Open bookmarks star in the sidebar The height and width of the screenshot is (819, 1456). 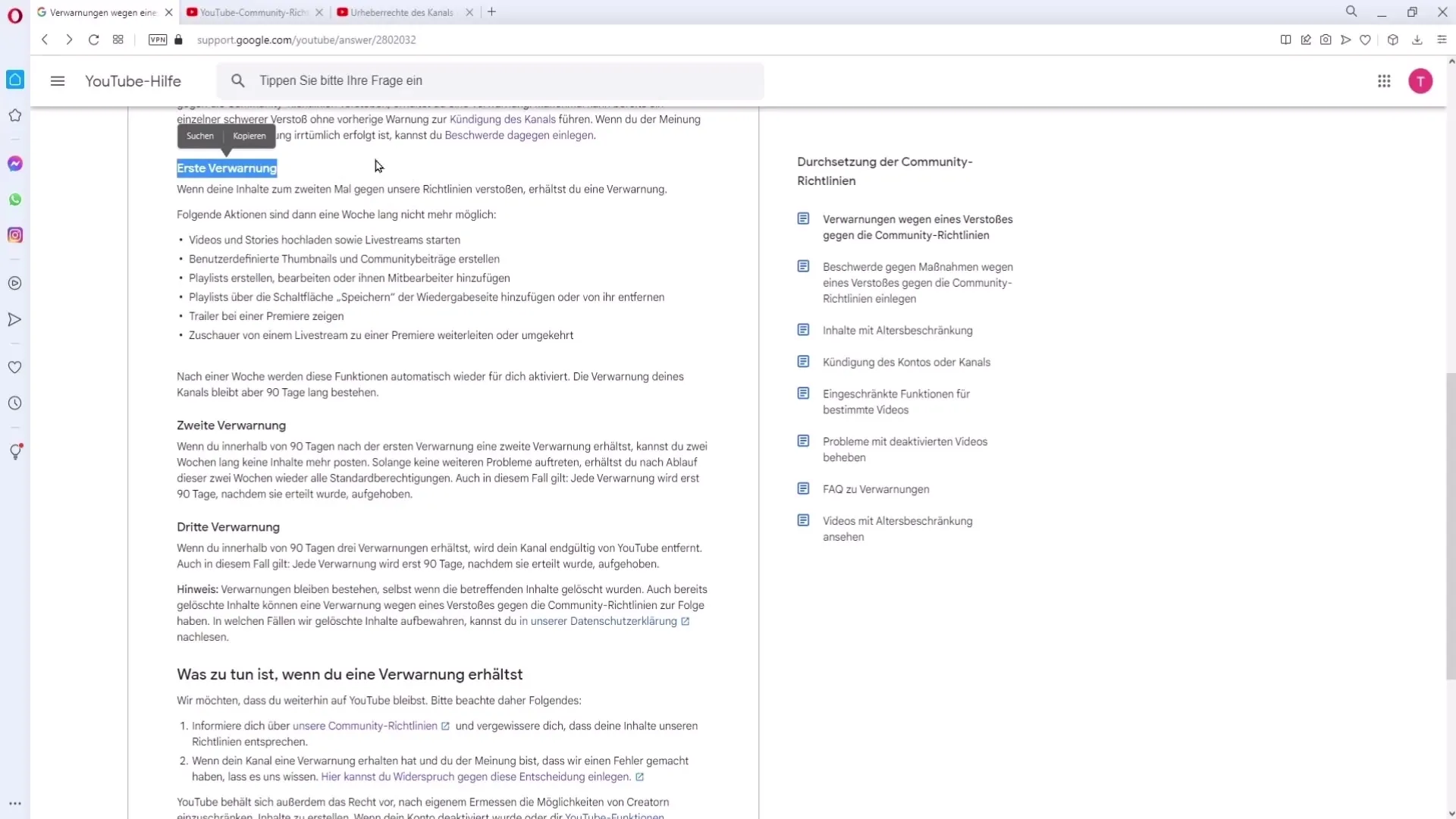point(15,115)
